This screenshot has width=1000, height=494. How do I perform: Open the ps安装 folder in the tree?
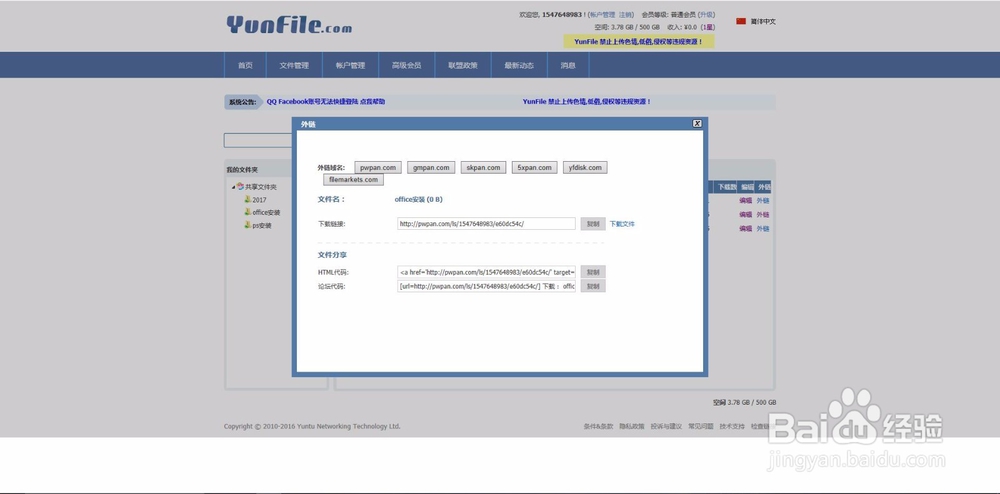262,225
